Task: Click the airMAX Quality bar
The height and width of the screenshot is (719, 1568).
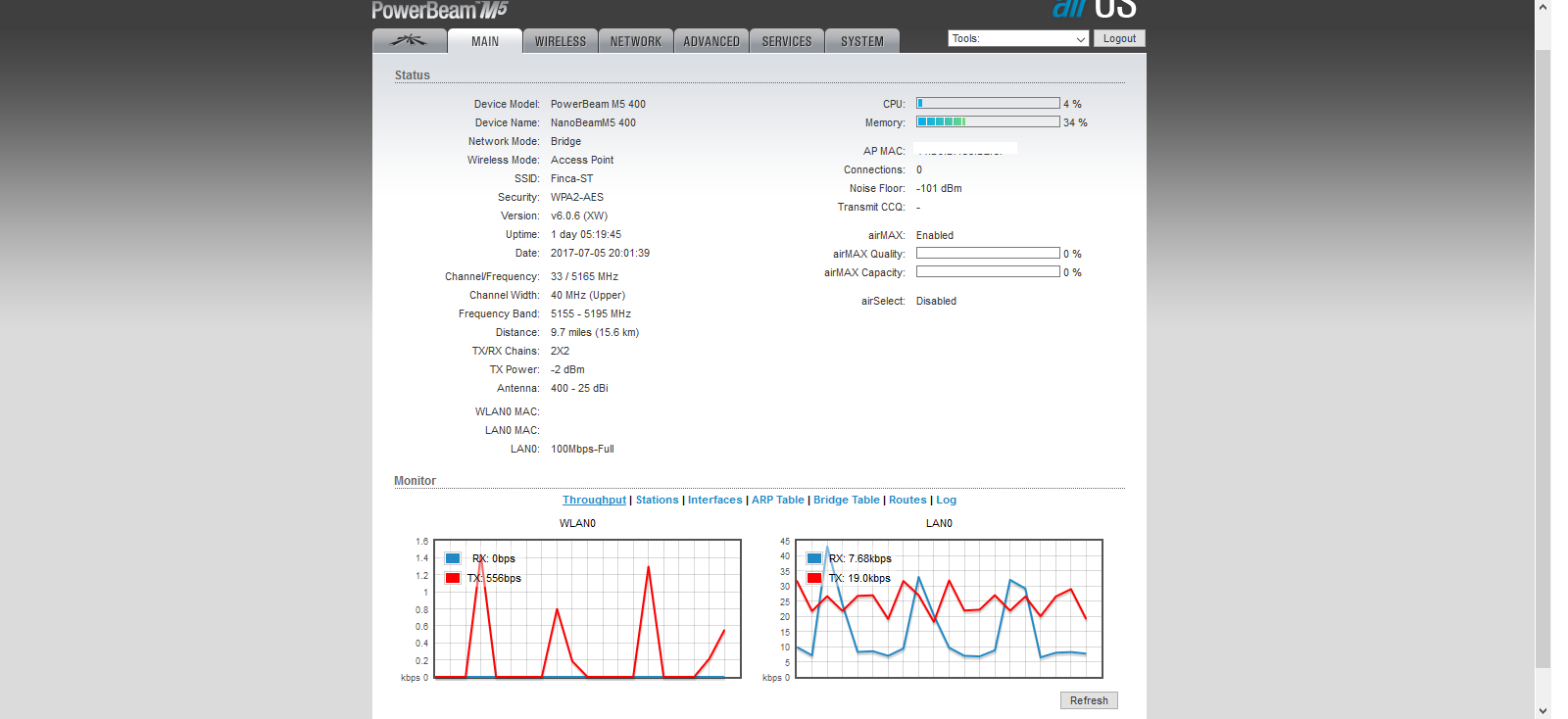Action: tap(988, 253)
